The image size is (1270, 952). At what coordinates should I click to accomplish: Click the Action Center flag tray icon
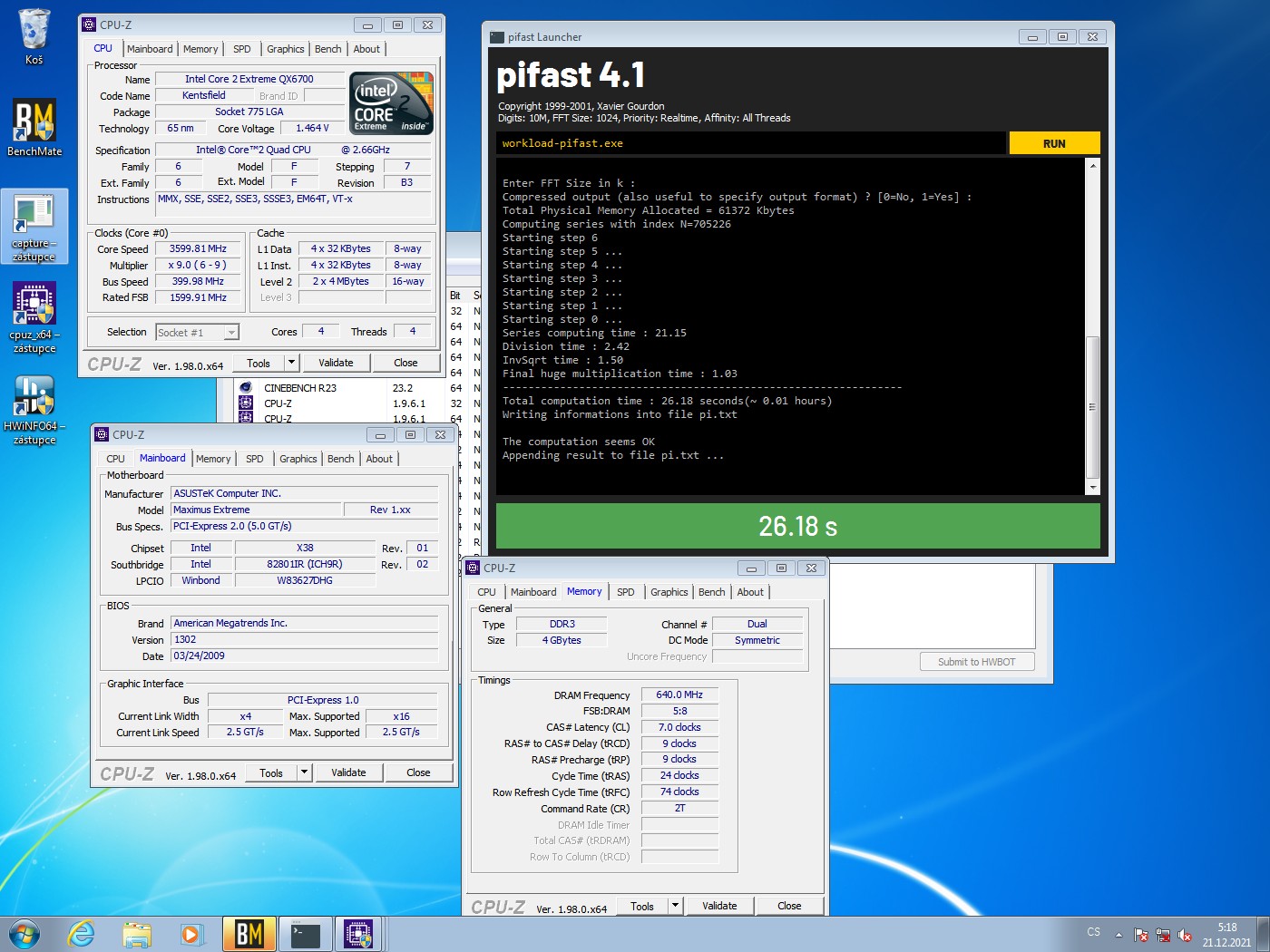coord(1141,935)
